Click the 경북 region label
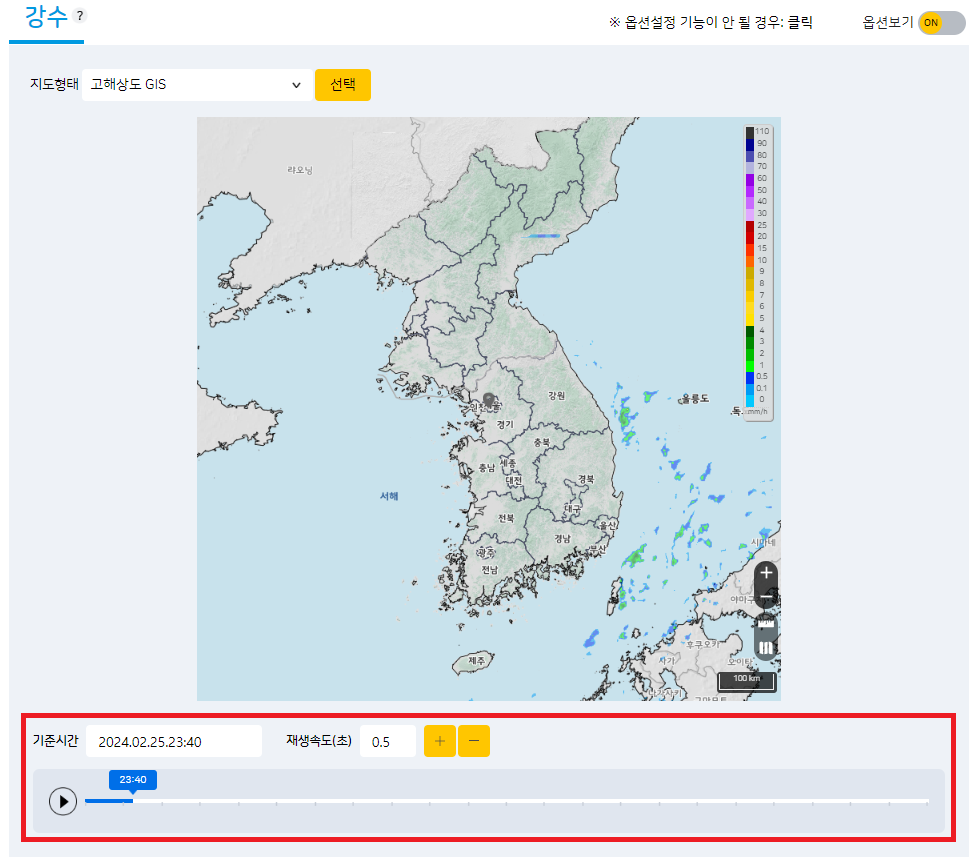Screen dimensions: 979x859 [x=586, y=479]
